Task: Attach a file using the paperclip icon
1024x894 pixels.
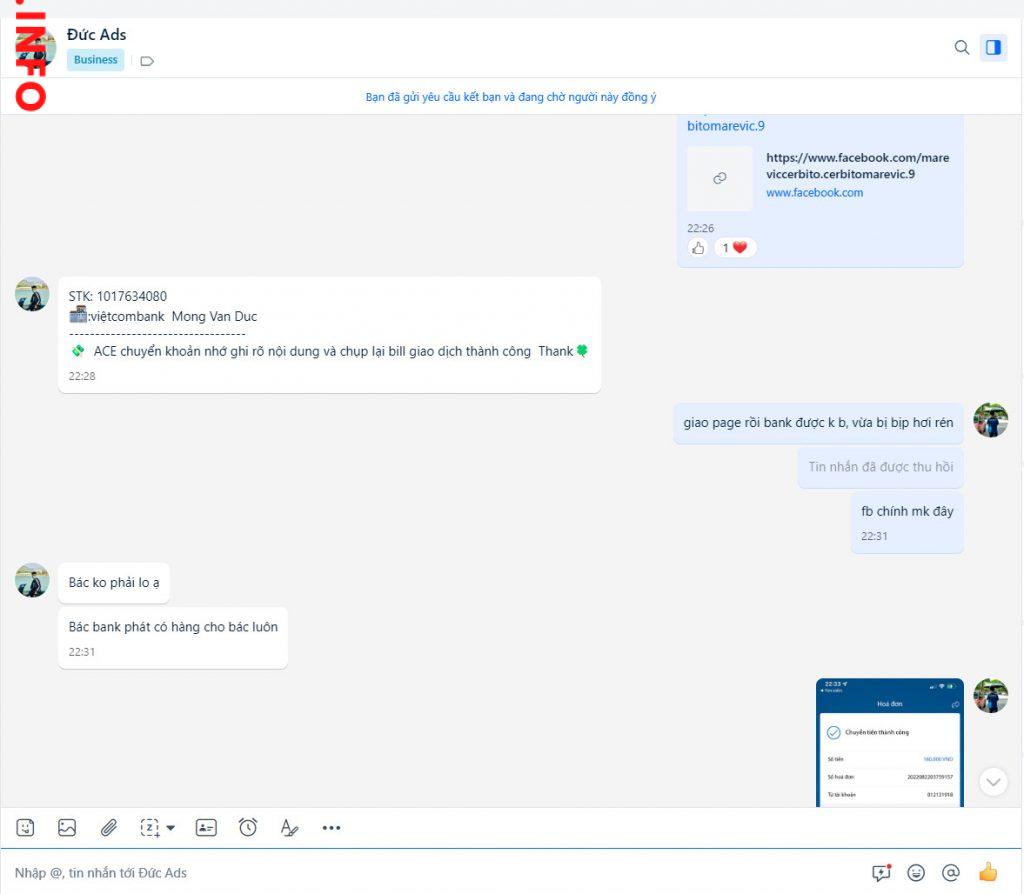Action: pyautogui.click(x=109, y=827)
